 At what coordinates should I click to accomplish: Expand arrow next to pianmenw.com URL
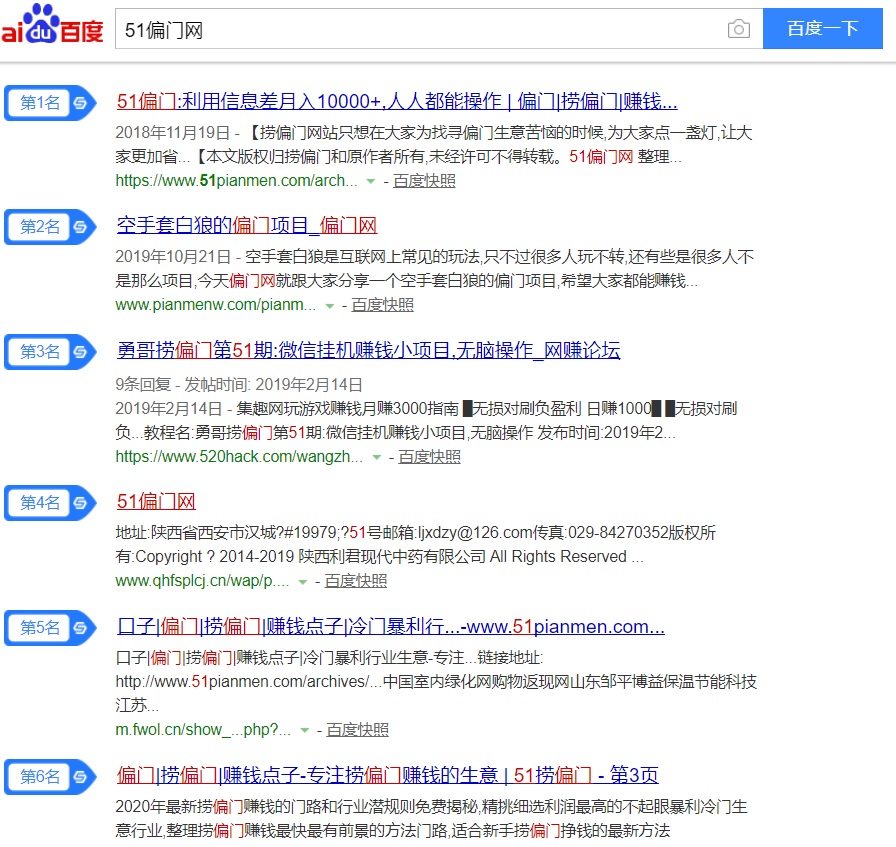[x=329, y=306]
